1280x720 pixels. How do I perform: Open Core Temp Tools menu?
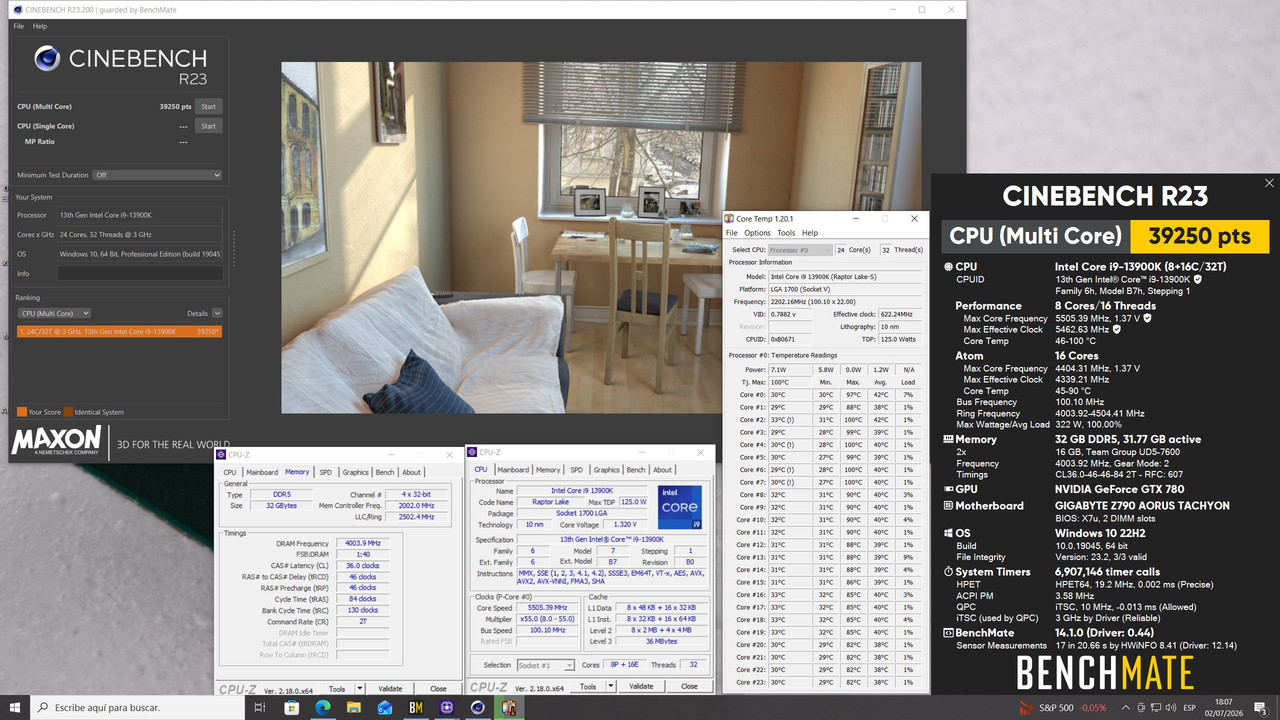(786, 233)
